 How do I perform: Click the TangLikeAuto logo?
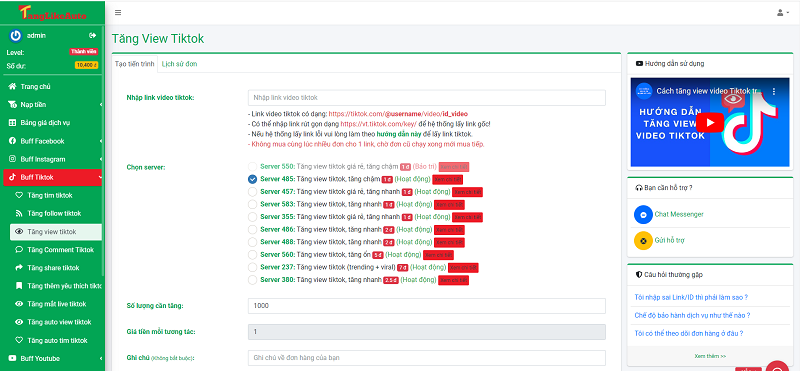52,13
